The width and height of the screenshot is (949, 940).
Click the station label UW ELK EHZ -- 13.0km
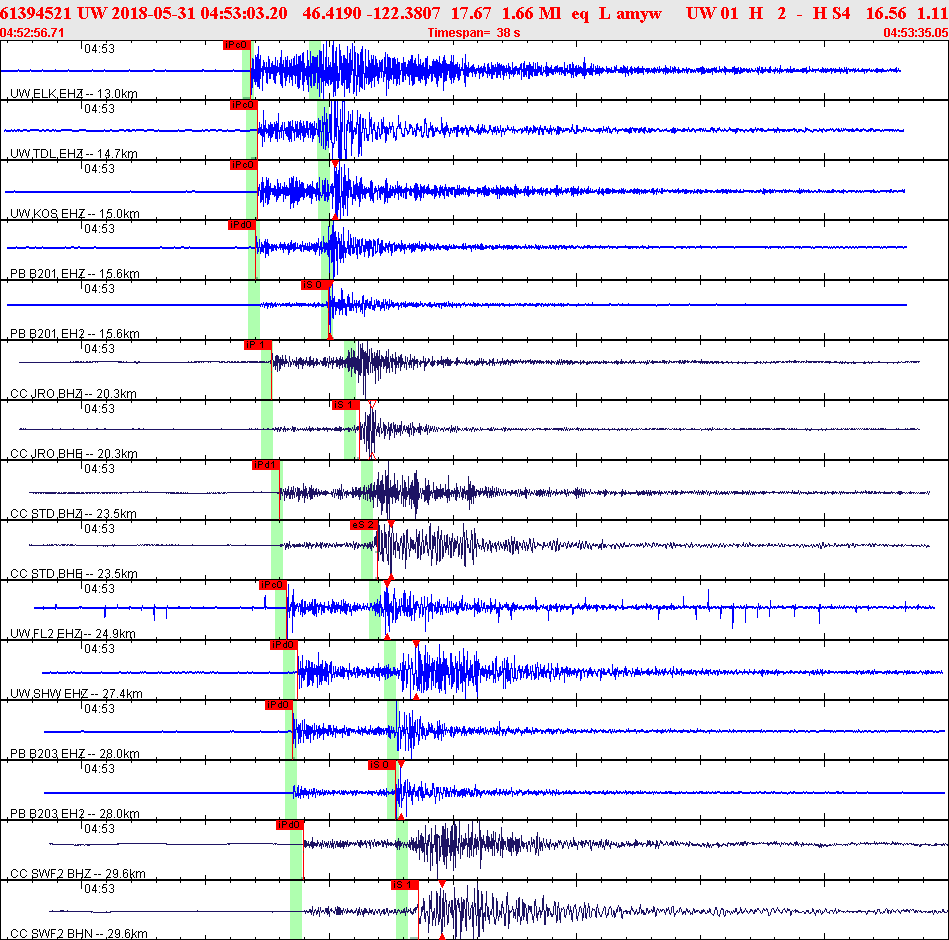74,93
